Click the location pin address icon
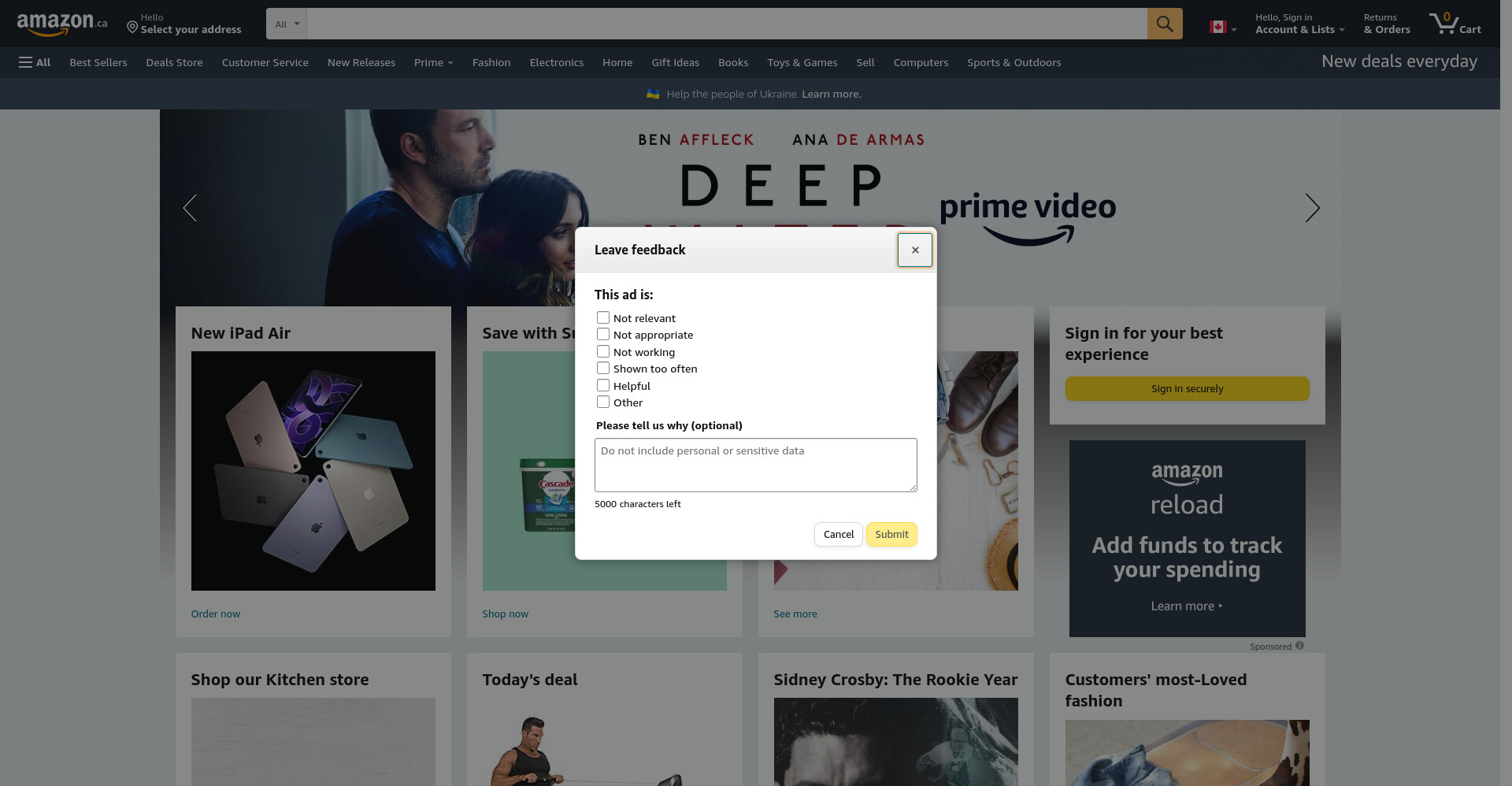The height and width of the screenshot is (786, 1512). click(x=132, y=28)
